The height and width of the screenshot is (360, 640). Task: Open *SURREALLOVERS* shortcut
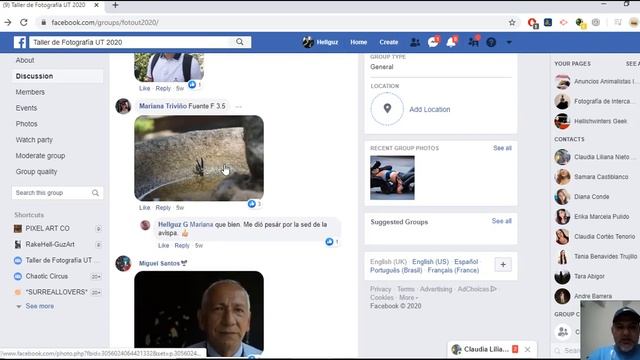click(56, 292)
